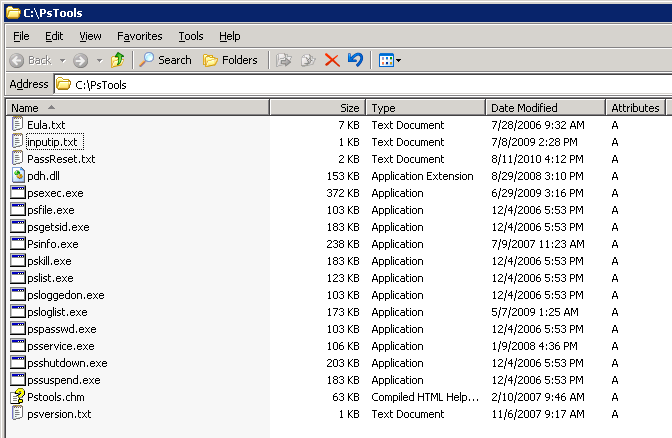Select the psfile.exe application icon
Screen dimensions: 672x438
point(18,209)
